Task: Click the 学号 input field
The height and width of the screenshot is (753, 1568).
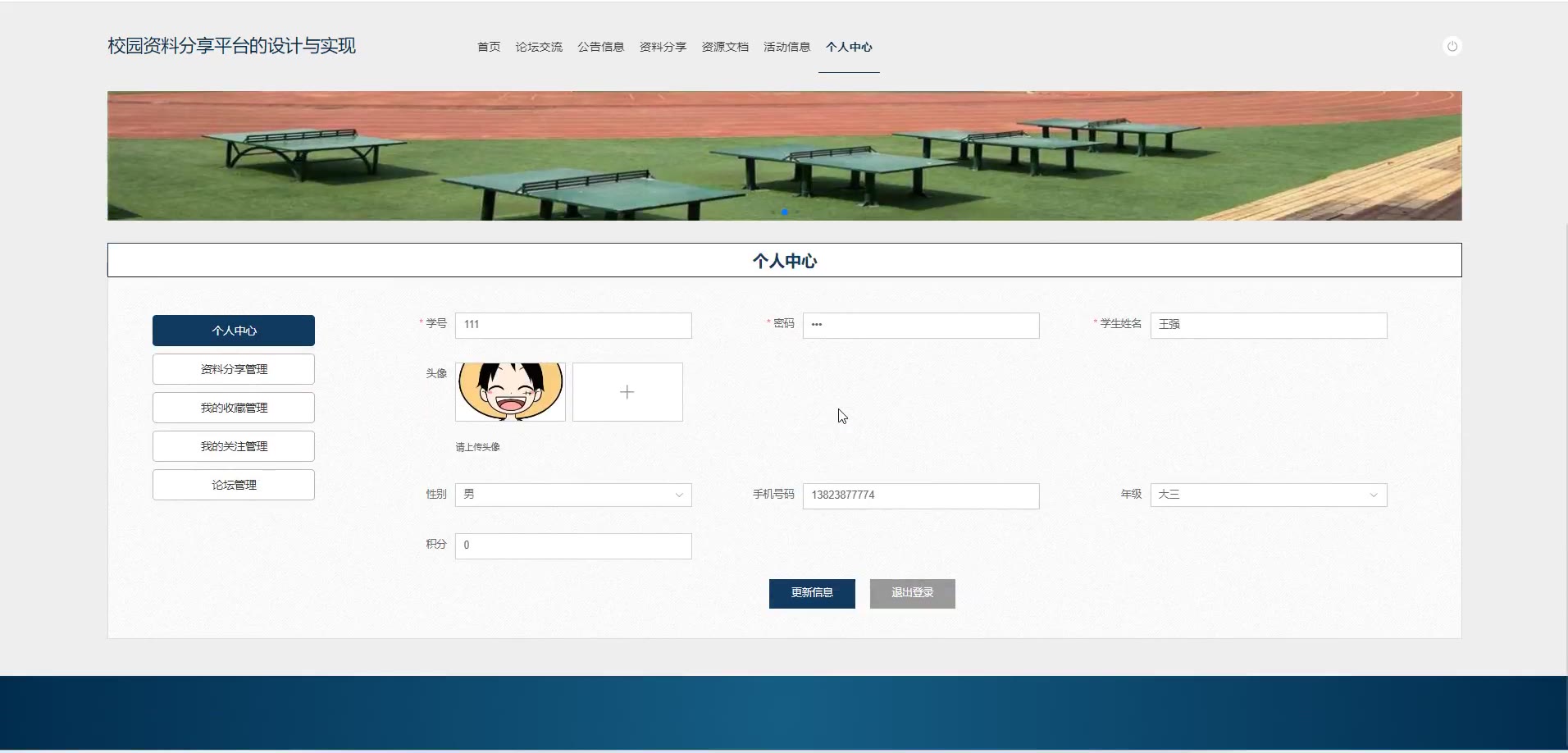Action: 573,325
